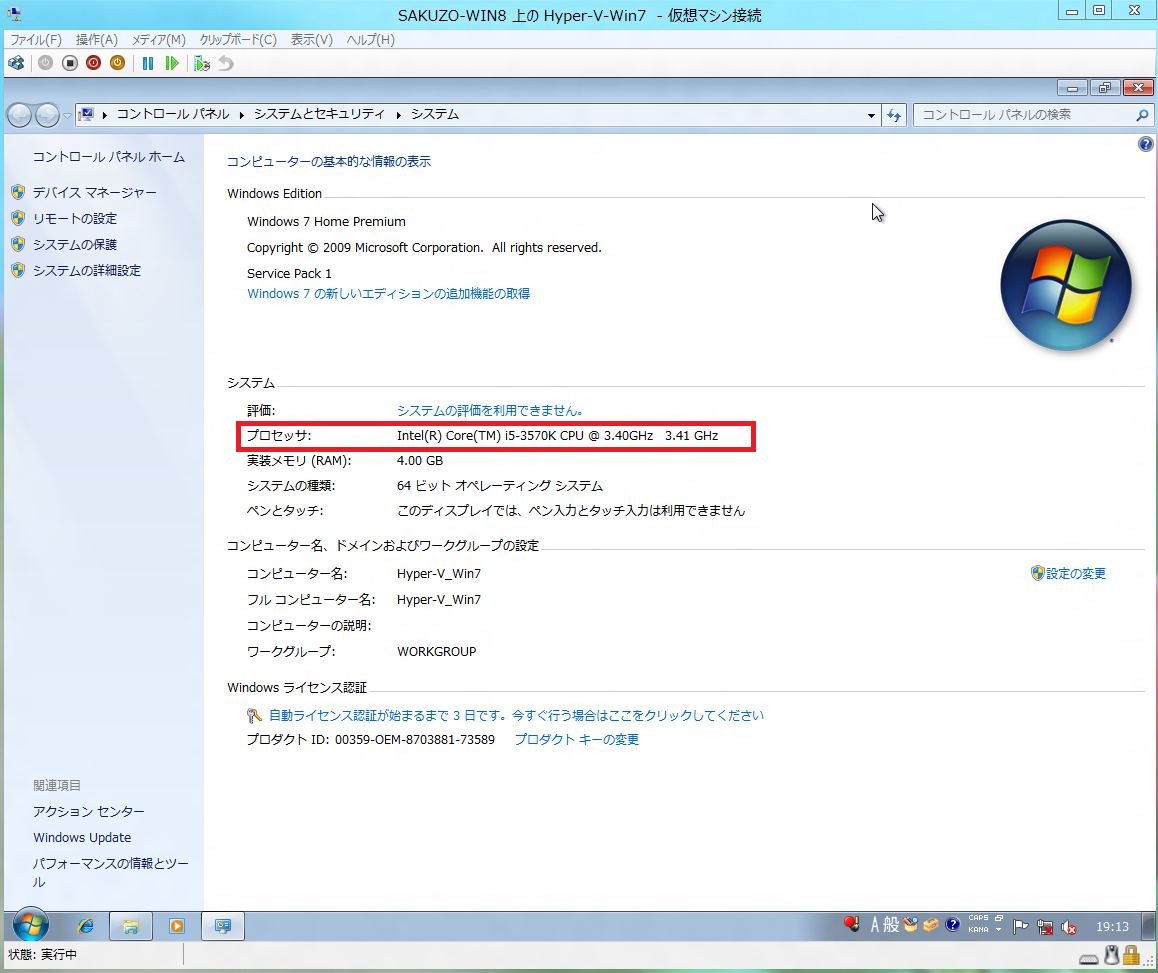Click the Action Center flag tray icon
This screenshot has width=1158, height=973.
pyautogui.click(x=1021, y=926)
